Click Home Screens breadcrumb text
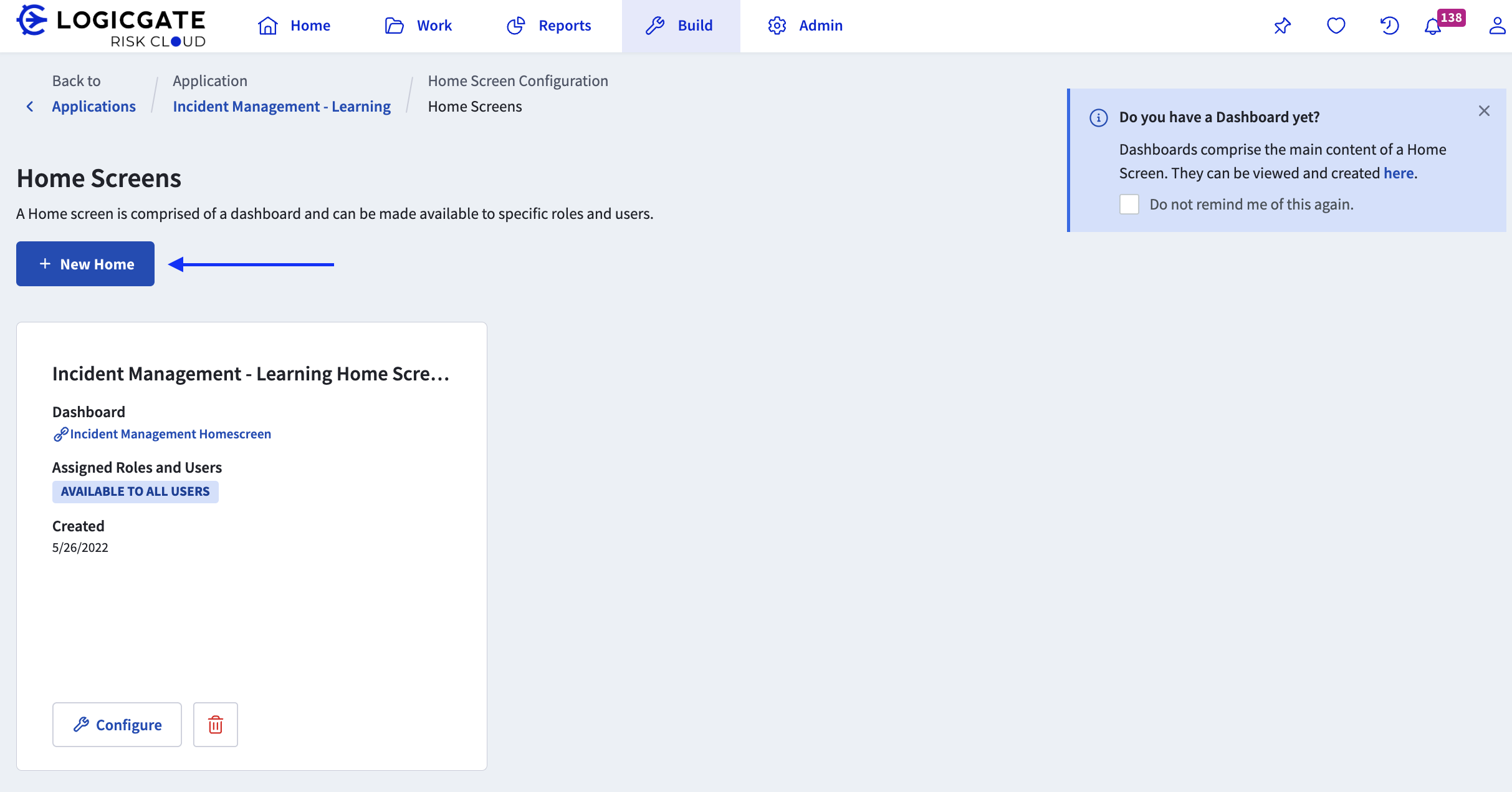The height and width of the screenshot is (792, 1512). (475, 107)
